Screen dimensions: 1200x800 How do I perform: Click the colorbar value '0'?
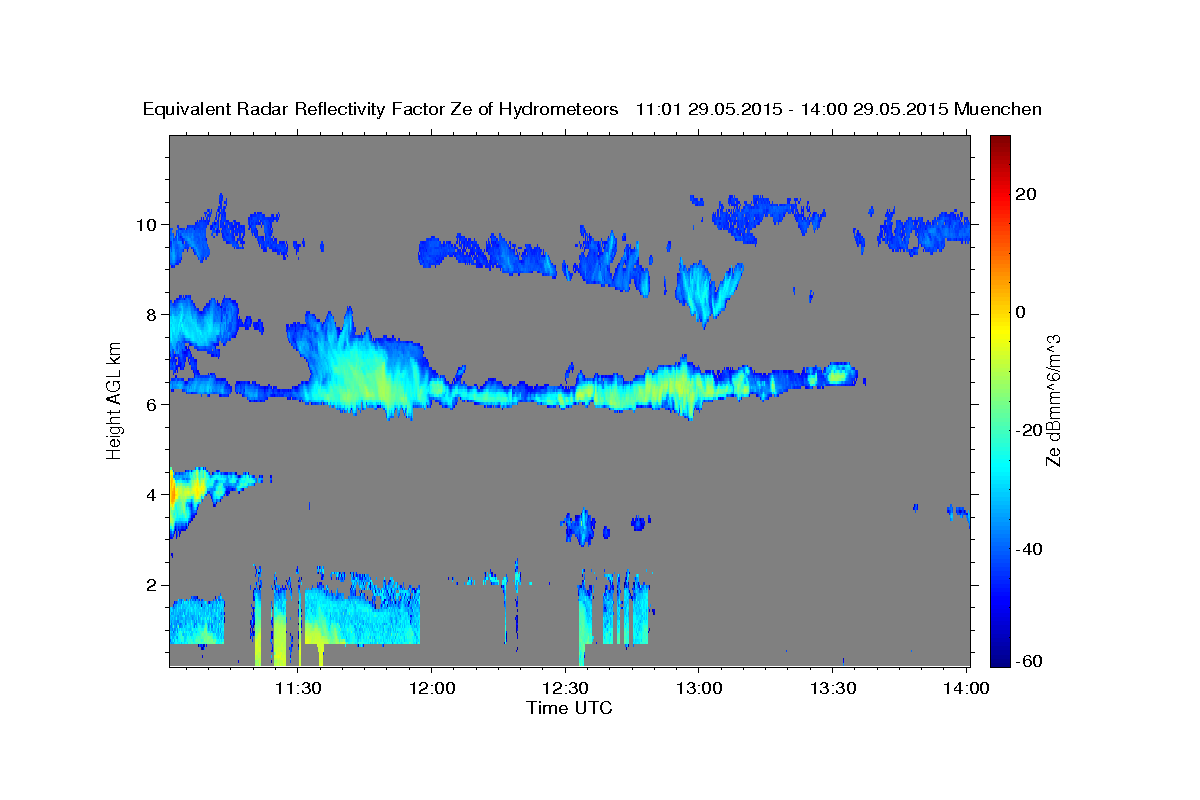[1020, 312]
